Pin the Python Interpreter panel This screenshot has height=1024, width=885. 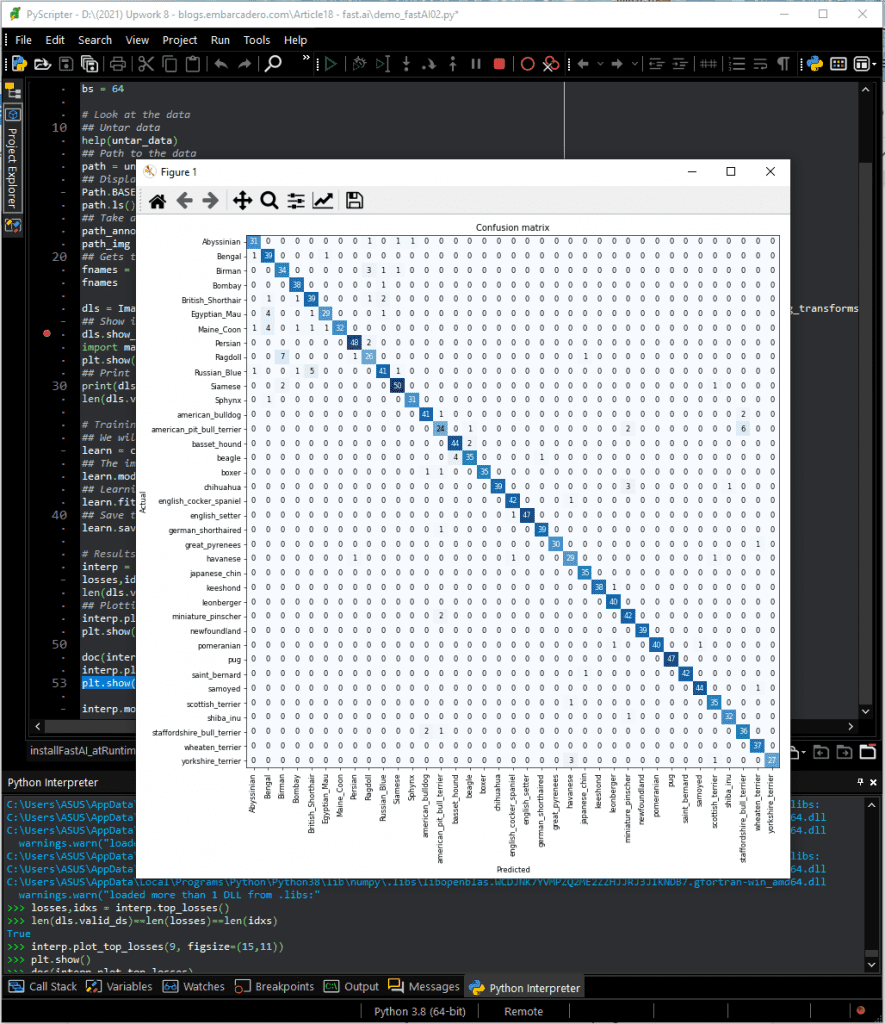click(x=860, y=782)
